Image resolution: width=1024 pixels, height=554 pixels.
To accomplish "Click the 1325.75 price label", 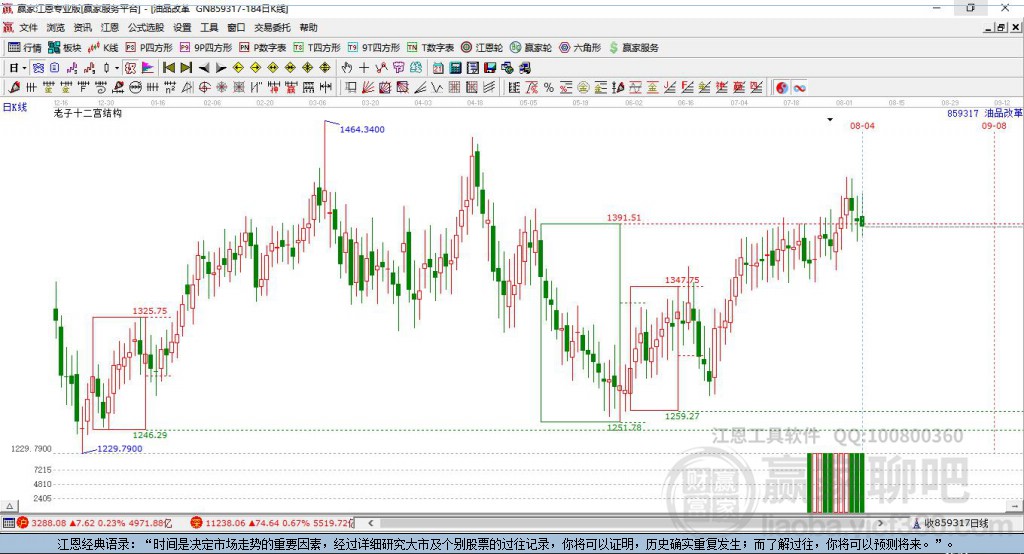I will point(150,311).
